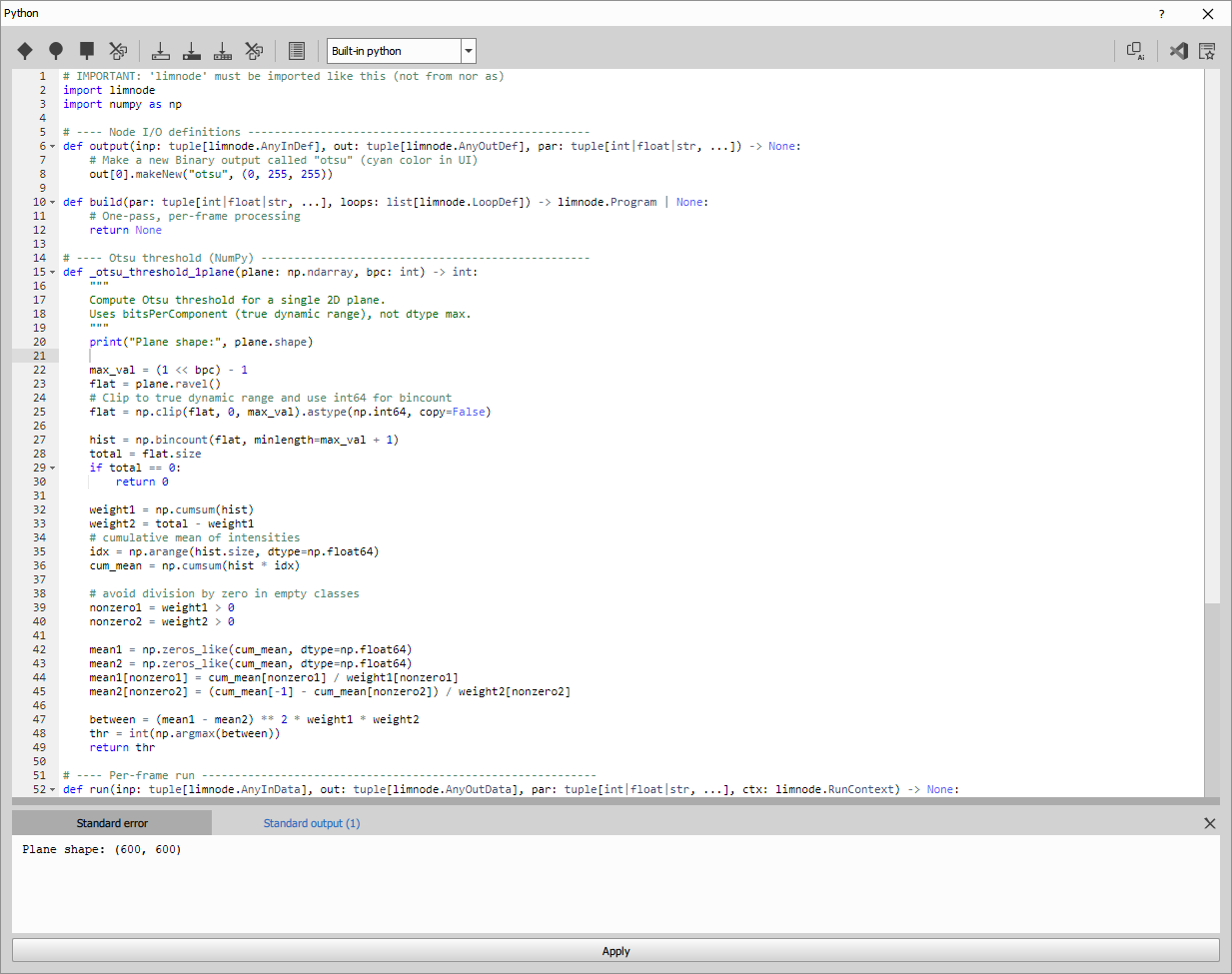Clear all code markers
The width and height of the screenshot is (1232, 974).
click(x=118, y=50)
